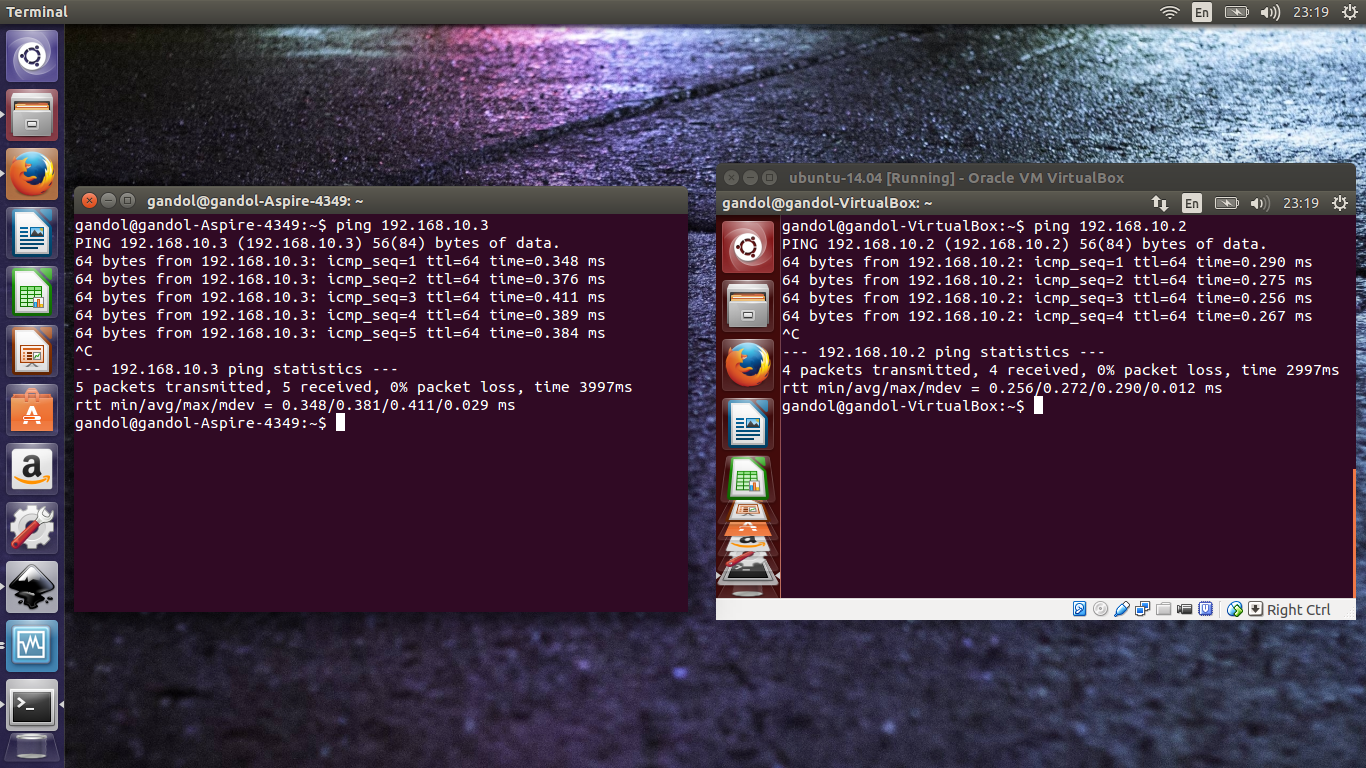This screenshot has width=1366, height=768.
Task: Click the Right Ctrl host key label
Action: (x=1300, y=609)
